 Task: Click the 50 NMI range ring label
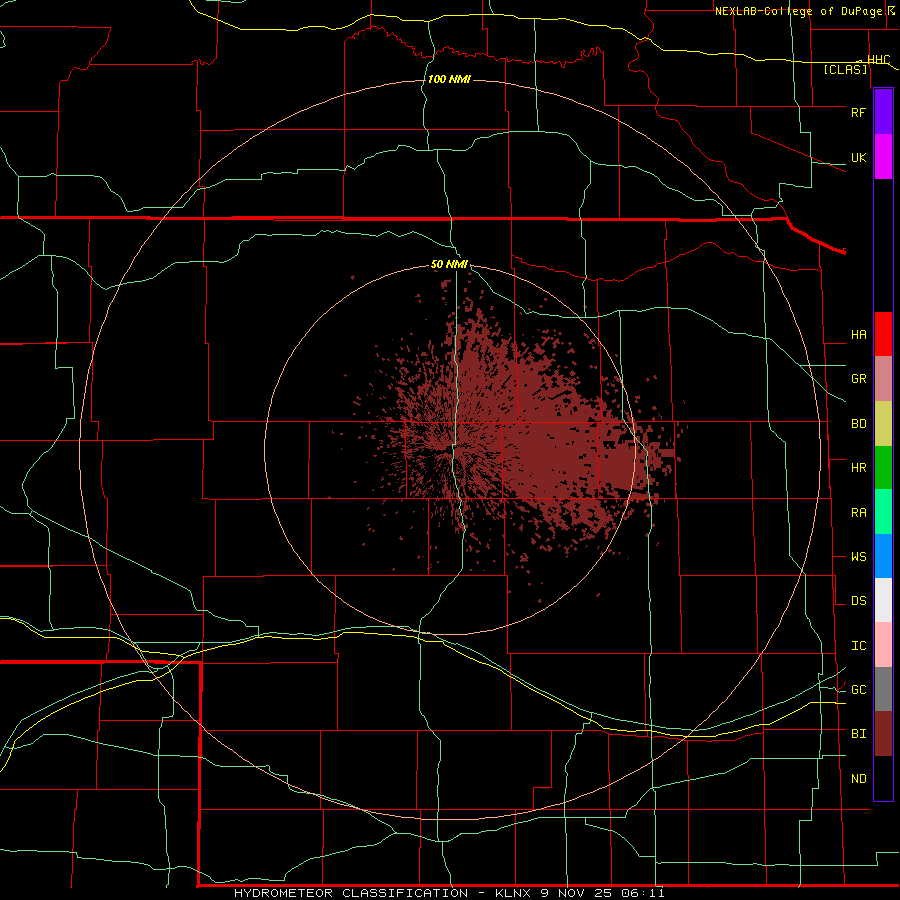[x=449, y=264]
